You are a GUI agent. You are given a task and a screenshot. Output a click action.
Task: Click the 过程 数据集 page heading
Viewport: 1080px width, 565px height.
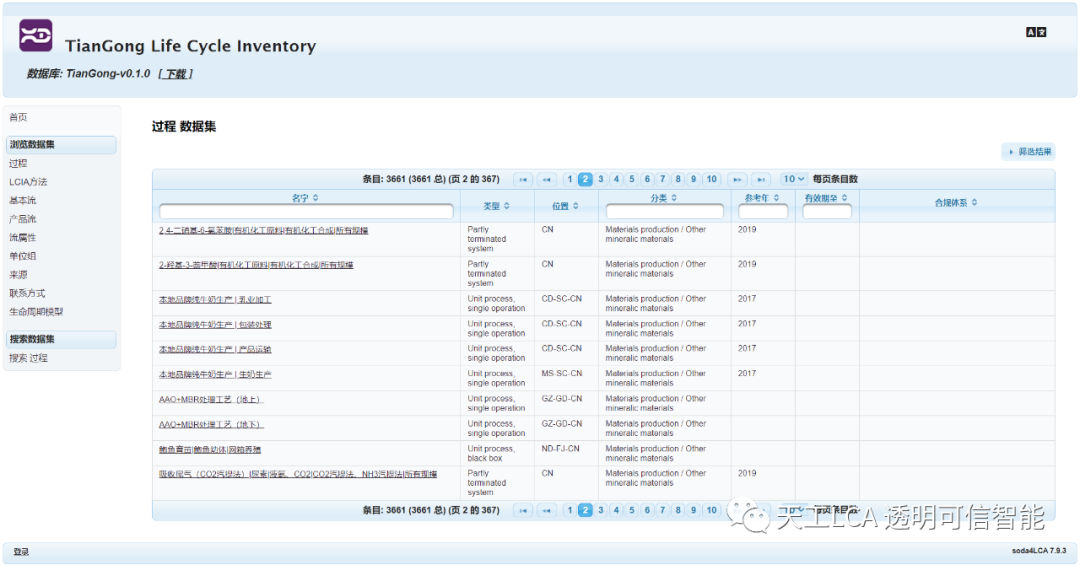point(184,127)
